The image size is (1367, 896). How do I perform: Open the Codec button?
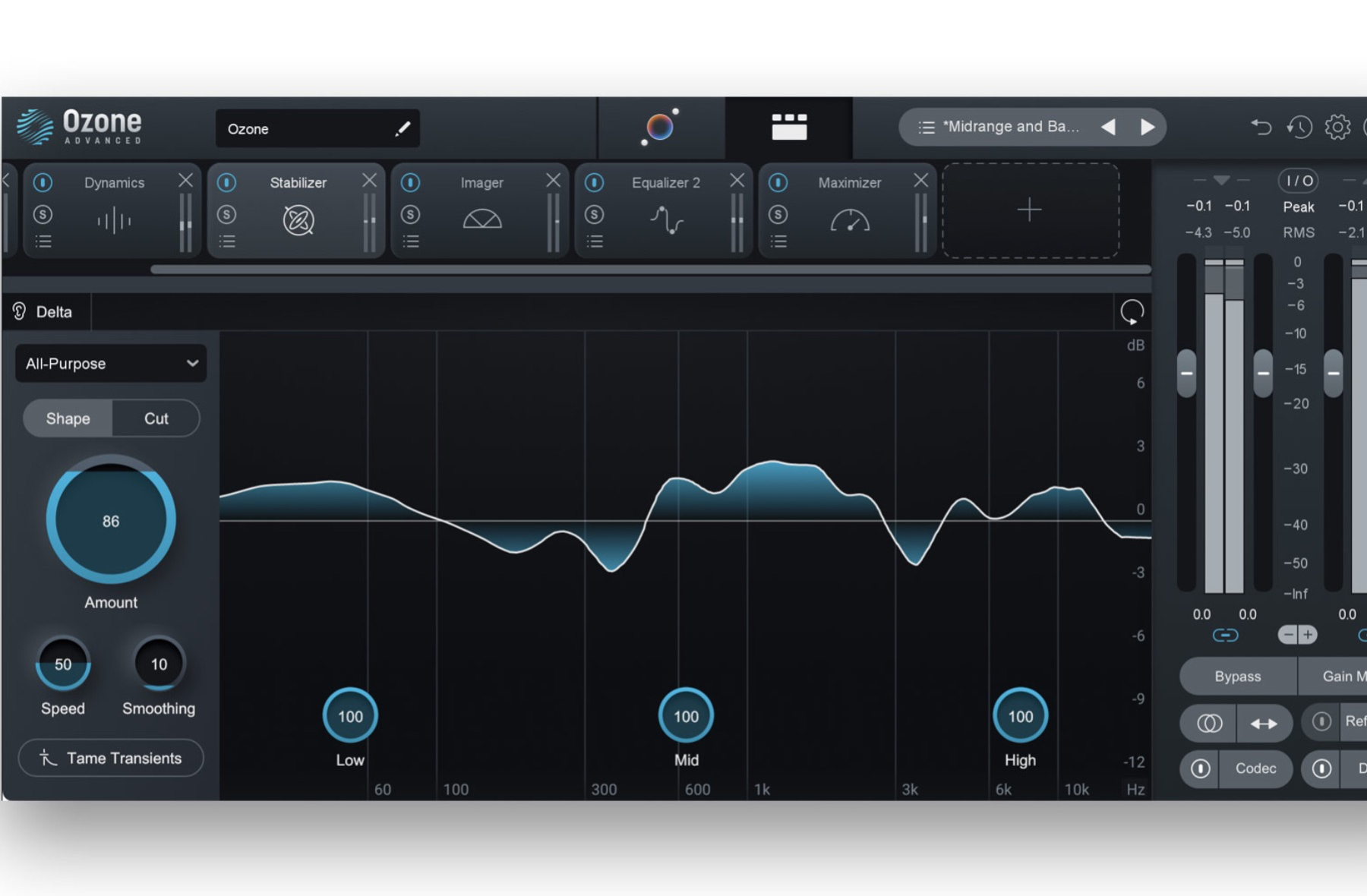1255,768
